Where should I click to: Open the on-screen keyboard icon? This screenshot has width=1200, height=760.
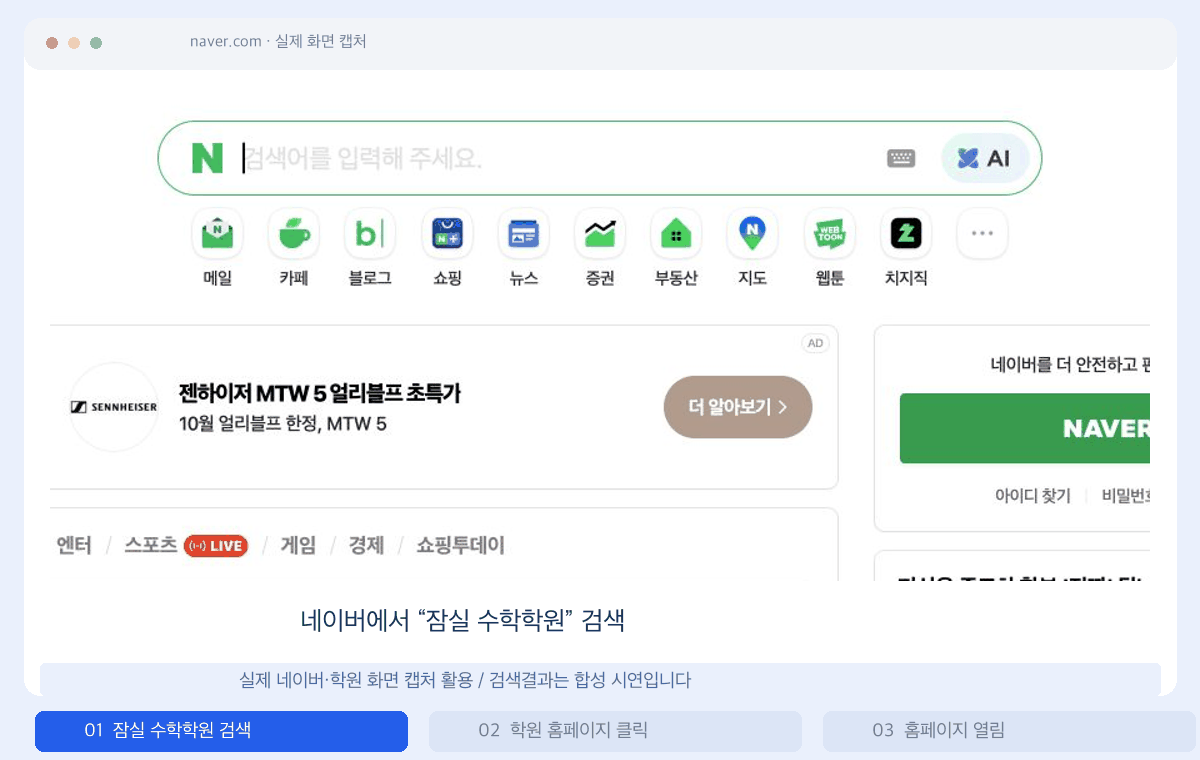[901, 158]
